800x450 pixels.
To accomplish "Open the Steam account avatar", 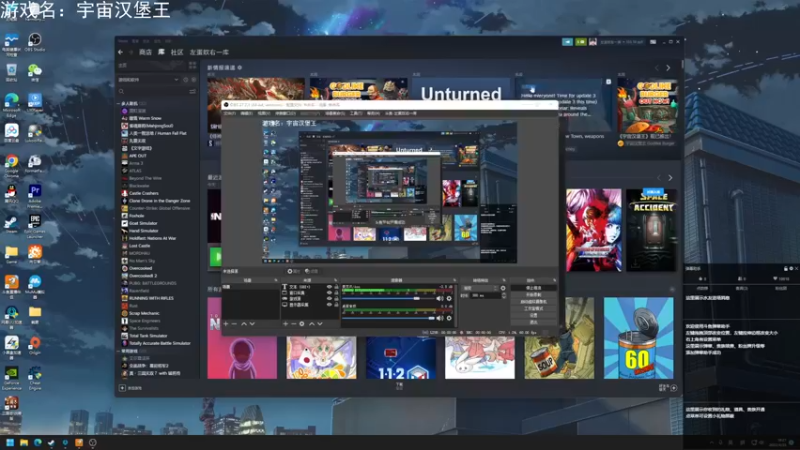I will pos(593,42).
